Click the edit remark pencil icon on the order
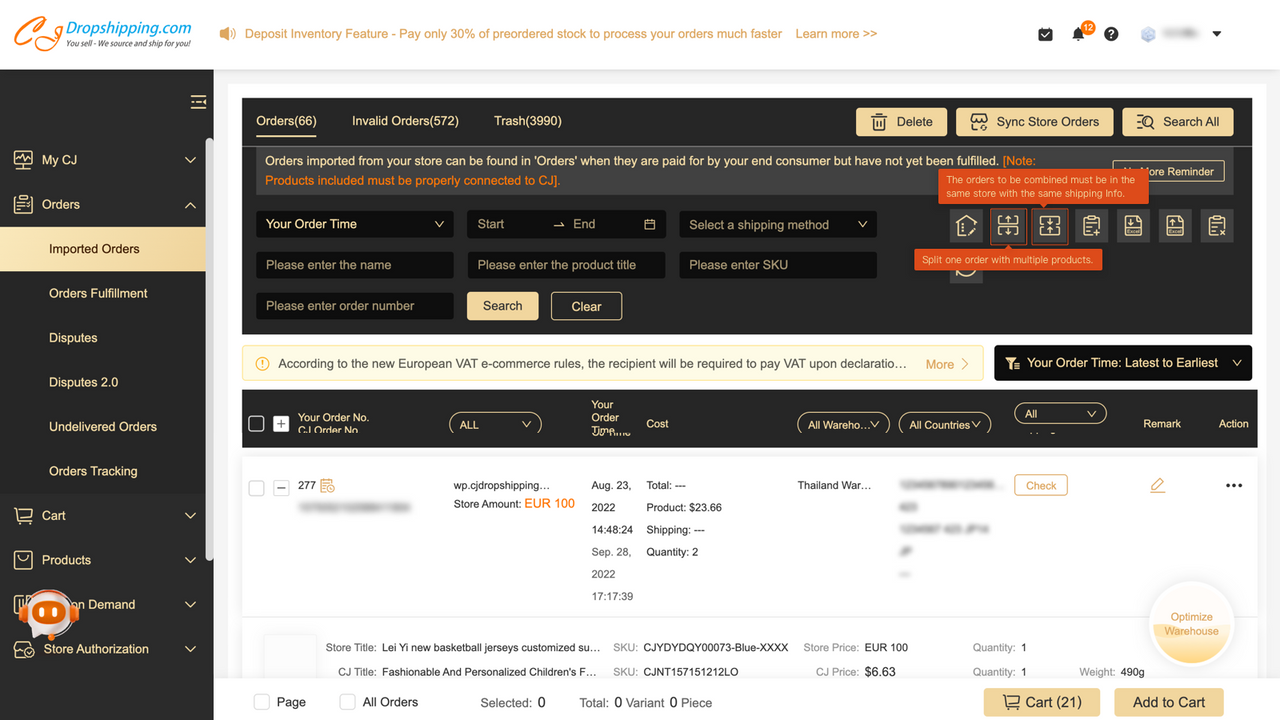 [x=1157, y=485]
